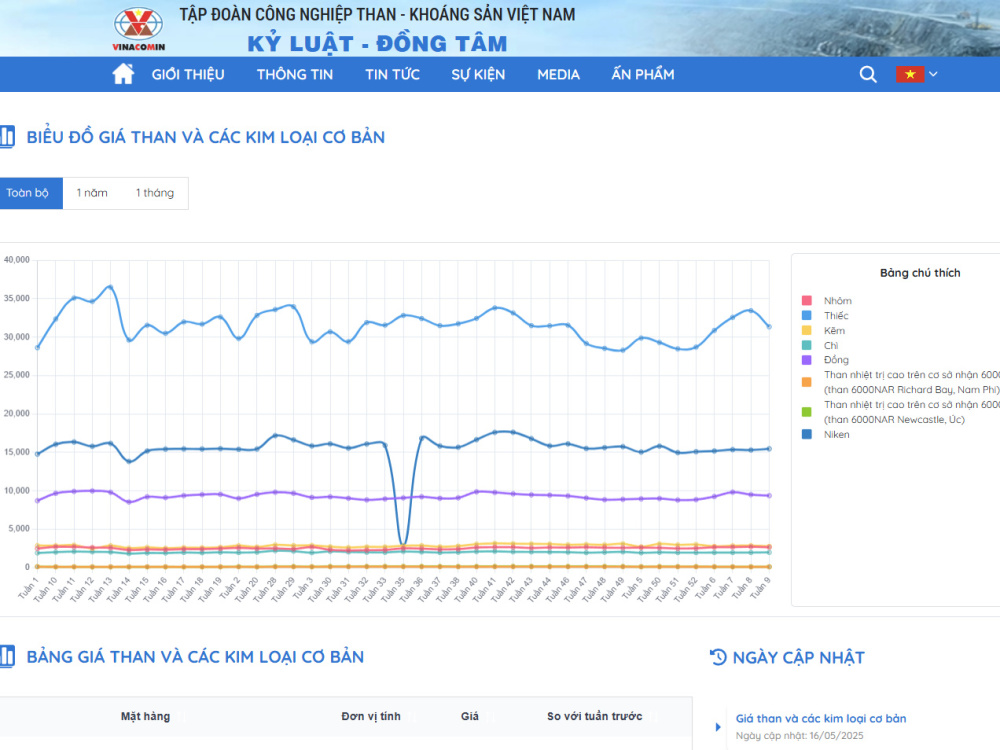Toggle Đồng series via purple swatch
Viewport: 1000px width, 750px height.
[807, 360]
